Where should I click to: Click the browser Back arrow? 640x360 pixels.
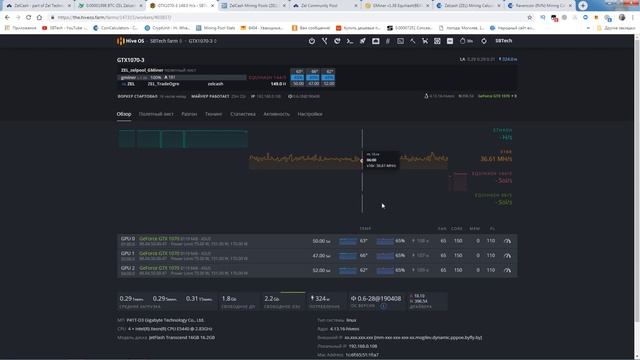point(7,18)
